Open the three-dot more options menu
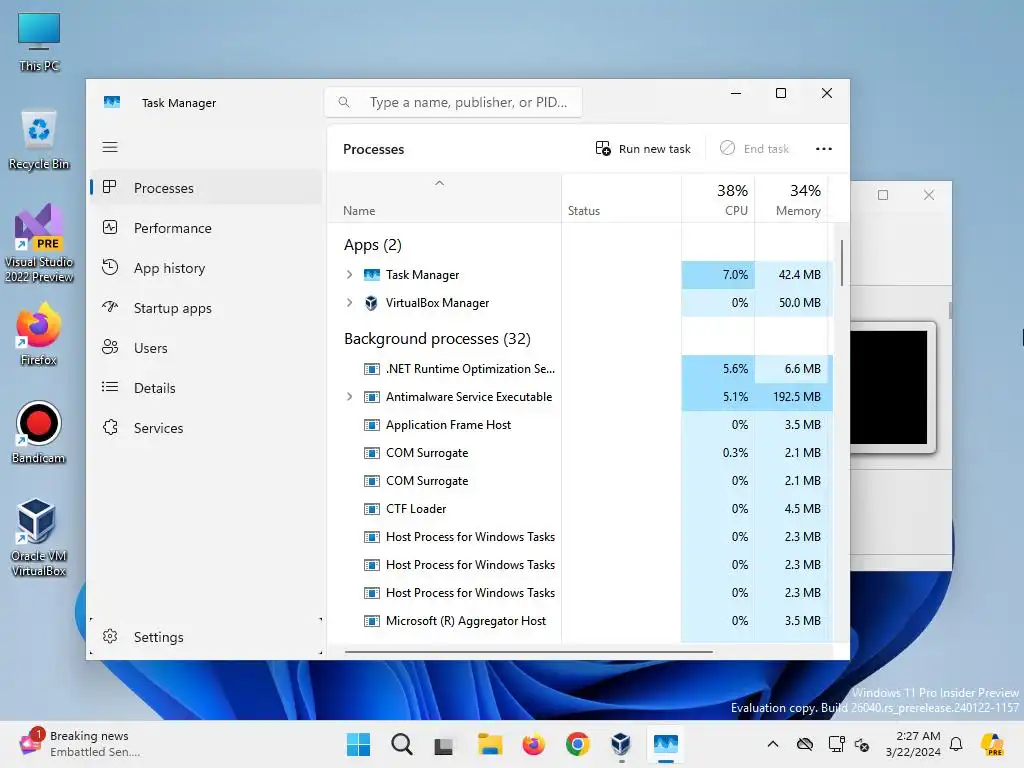 [824, 149]
